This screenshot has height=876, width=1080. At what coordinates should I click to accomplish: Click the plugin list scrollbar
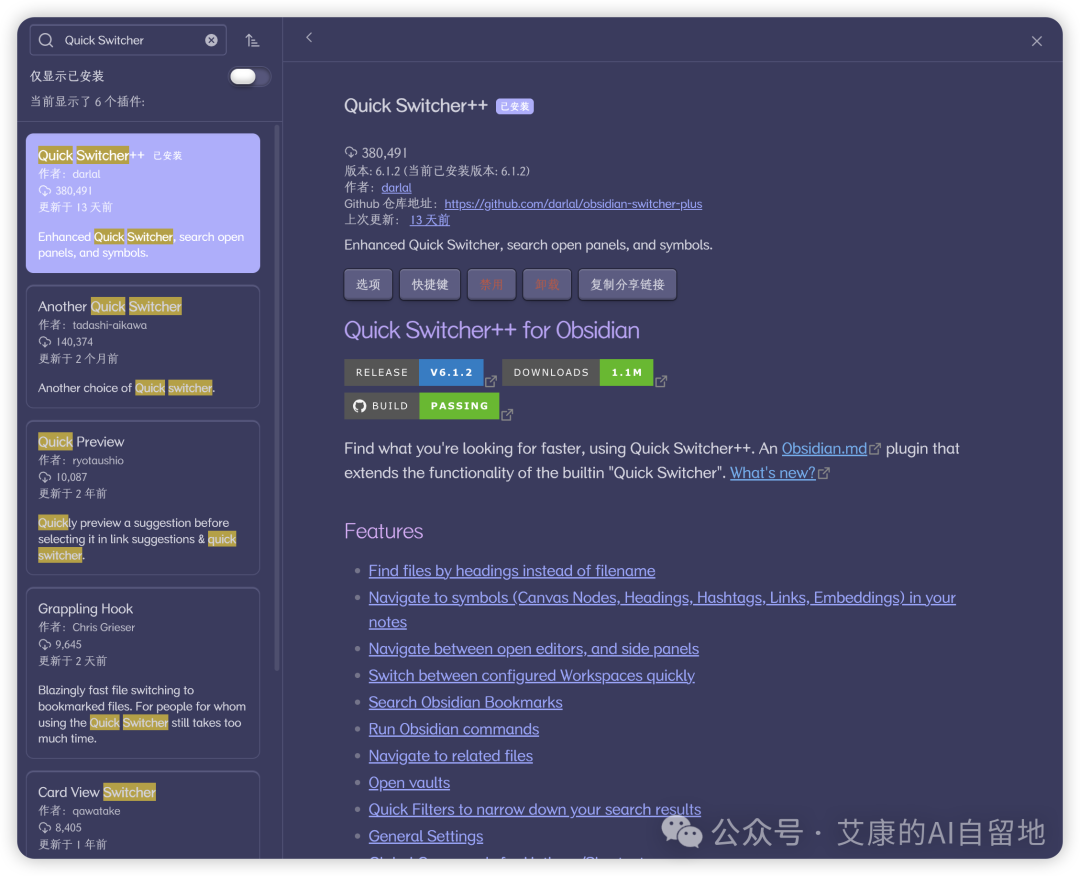(277, 397)
